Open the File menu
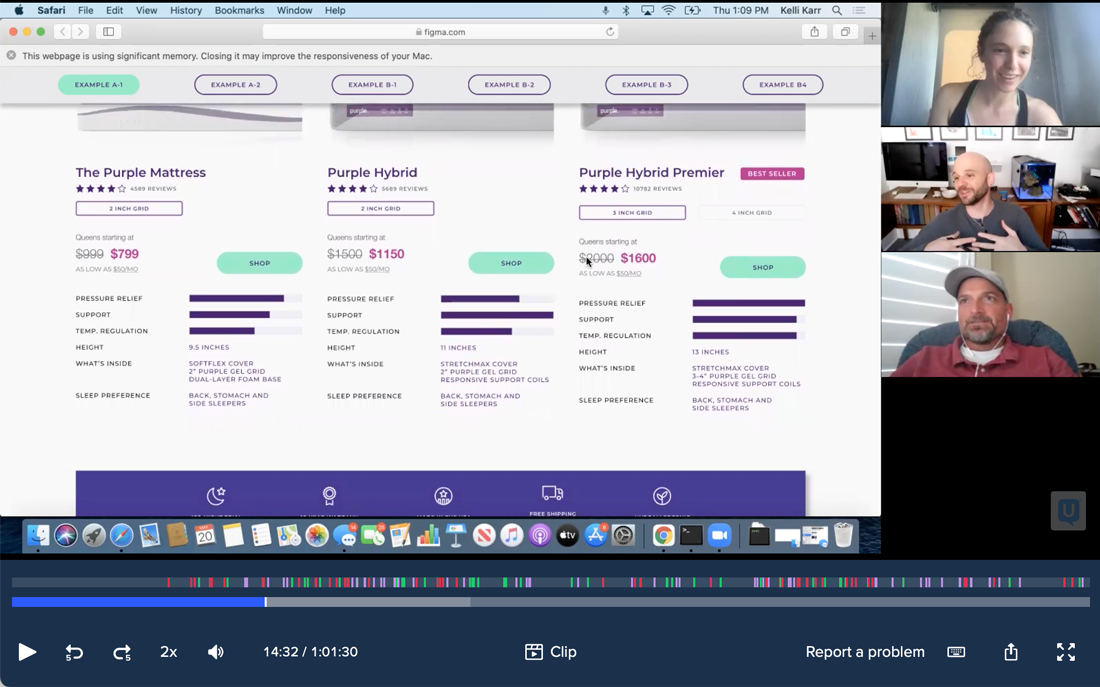This screenshot has width=1100, height=687. pyautogui.click(x=86, y=11)
